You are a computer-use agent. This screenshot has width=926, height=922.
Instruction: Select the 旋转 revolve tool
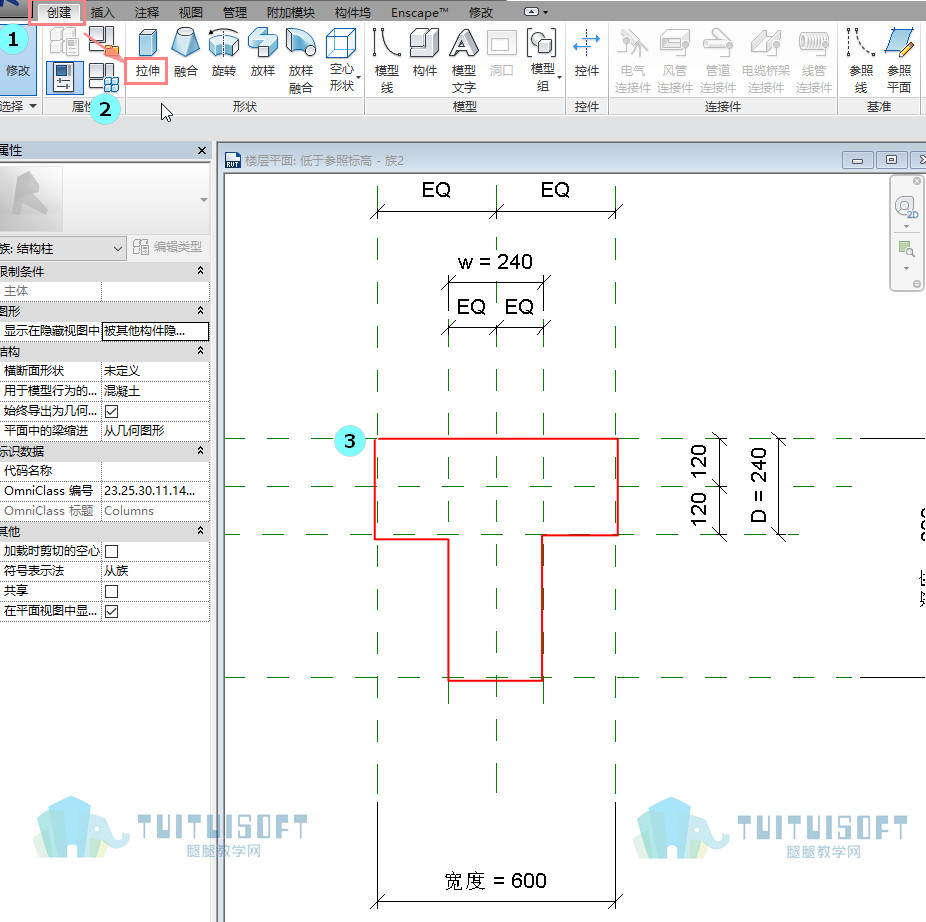pos(224,54)
